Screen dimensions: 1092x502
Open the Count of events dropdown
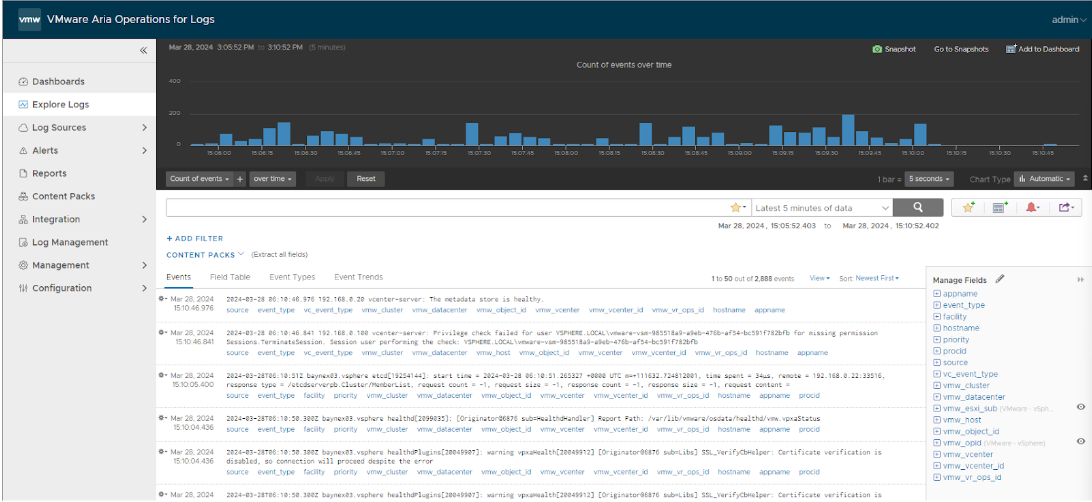click(x=200, y=179)
